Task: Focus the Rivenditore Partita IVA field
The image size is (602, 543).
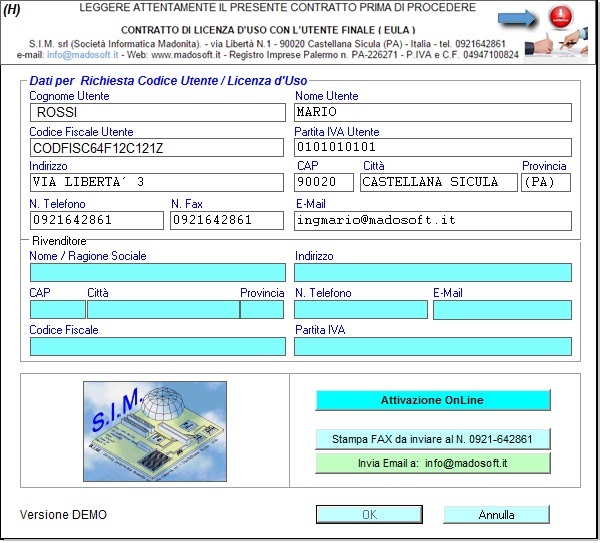Action: (x=433, y=346)
